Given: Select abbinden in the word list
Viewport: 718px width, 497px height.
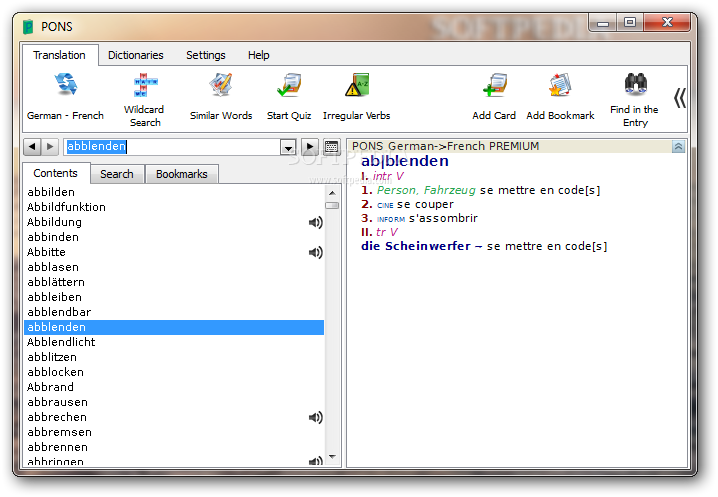Looking at the screenshot, I should click(x=174, y=237).
